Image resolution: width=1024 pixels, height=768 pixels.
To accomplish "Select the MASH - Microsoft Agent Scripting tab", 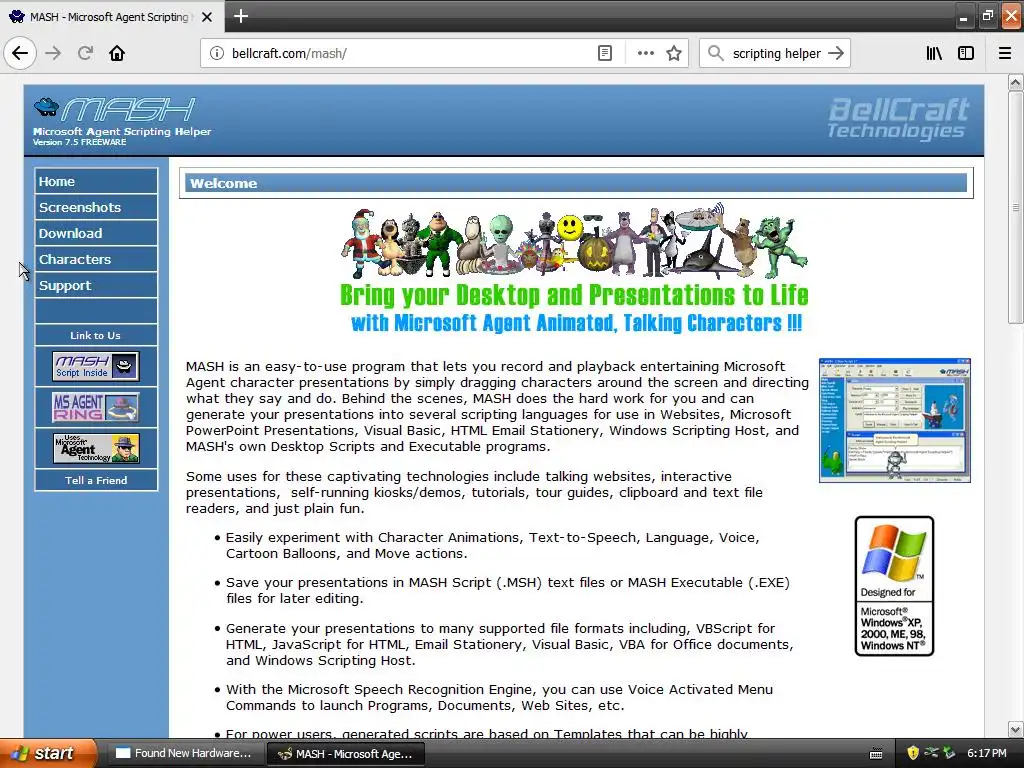I will (112, 17).
